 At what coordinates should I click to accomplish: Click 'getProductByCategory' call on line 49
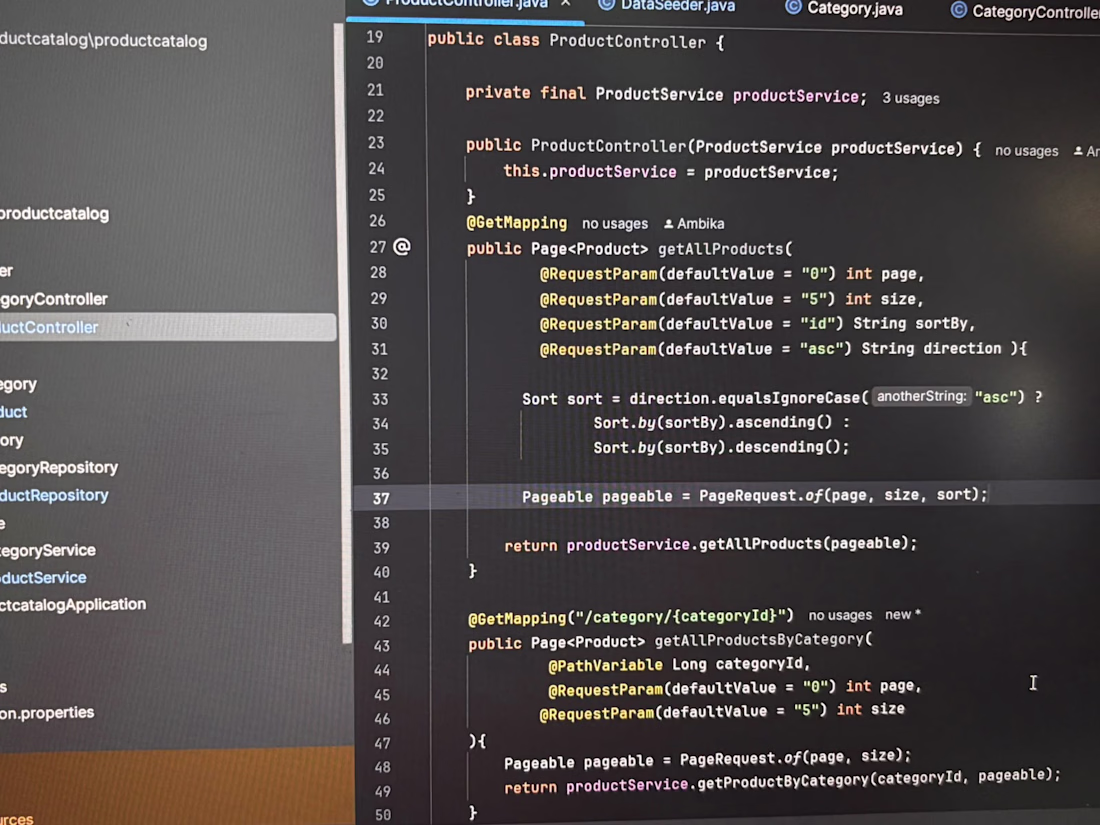tap(783, 780)
